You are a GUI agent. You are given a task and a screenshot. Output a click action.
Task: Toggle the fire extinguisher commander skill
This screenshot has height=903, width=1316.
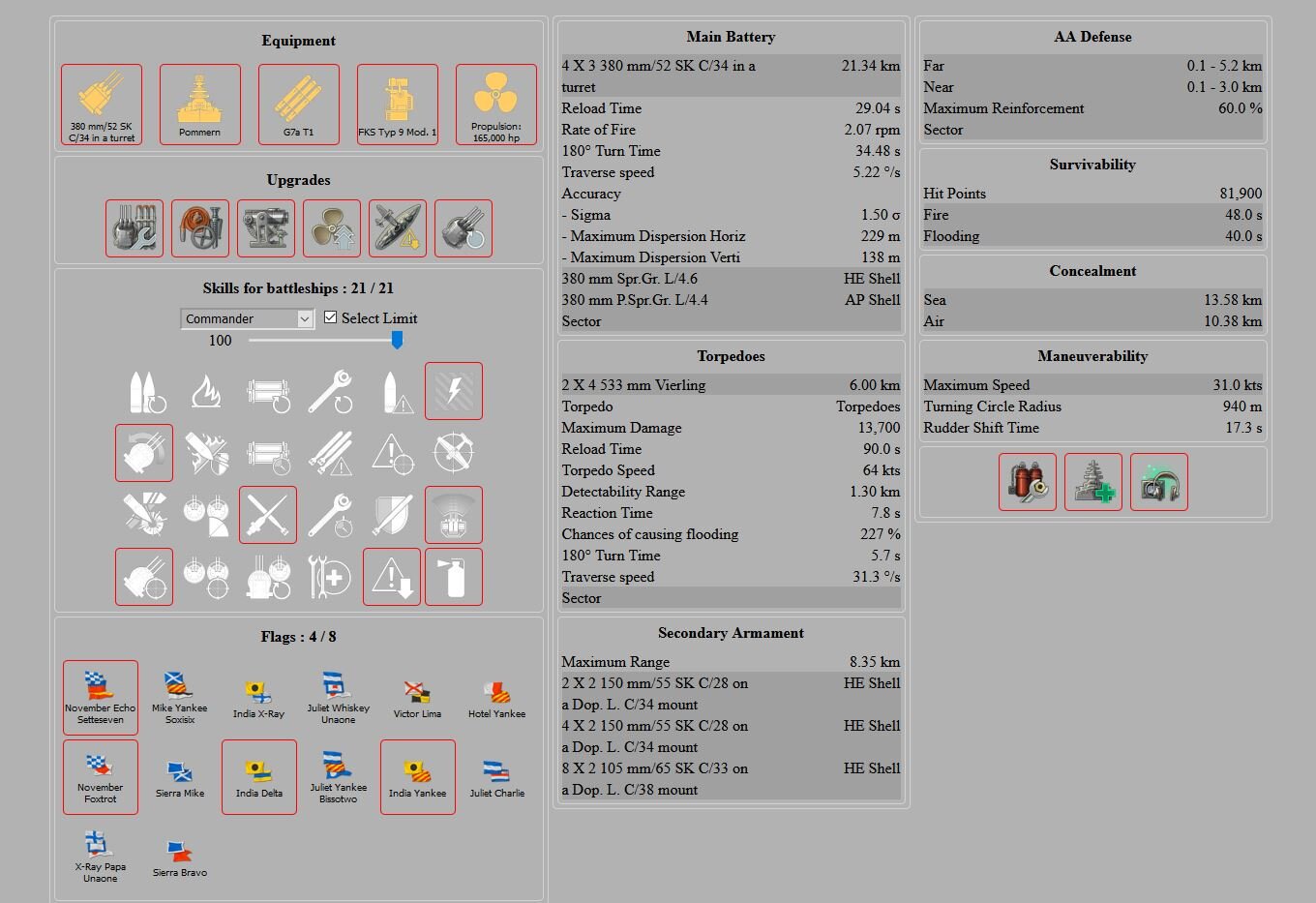click(453, 577)
